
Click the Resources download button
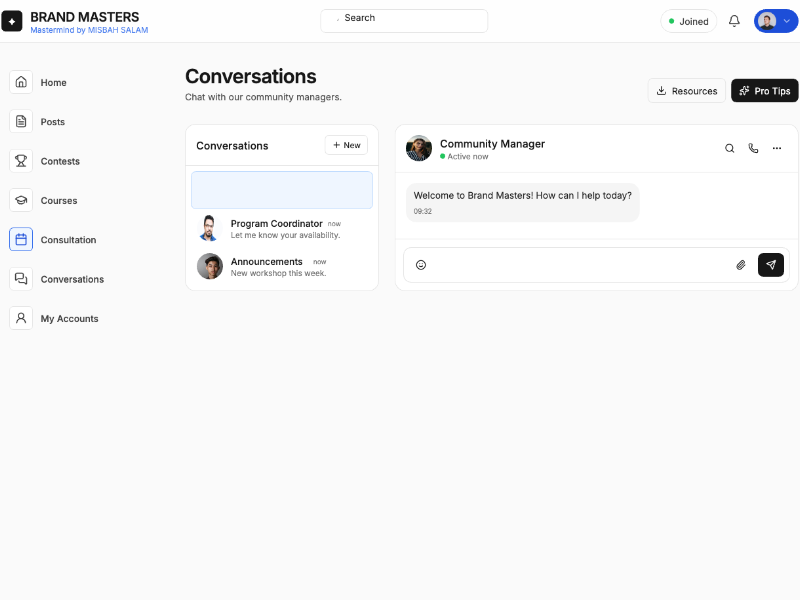686,91
